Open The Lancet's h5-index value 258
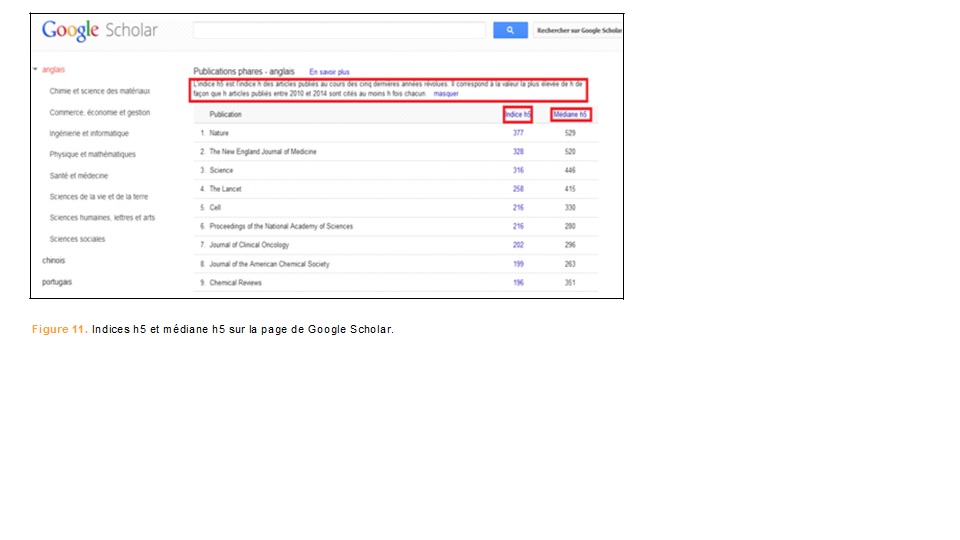 coord(518,189)
